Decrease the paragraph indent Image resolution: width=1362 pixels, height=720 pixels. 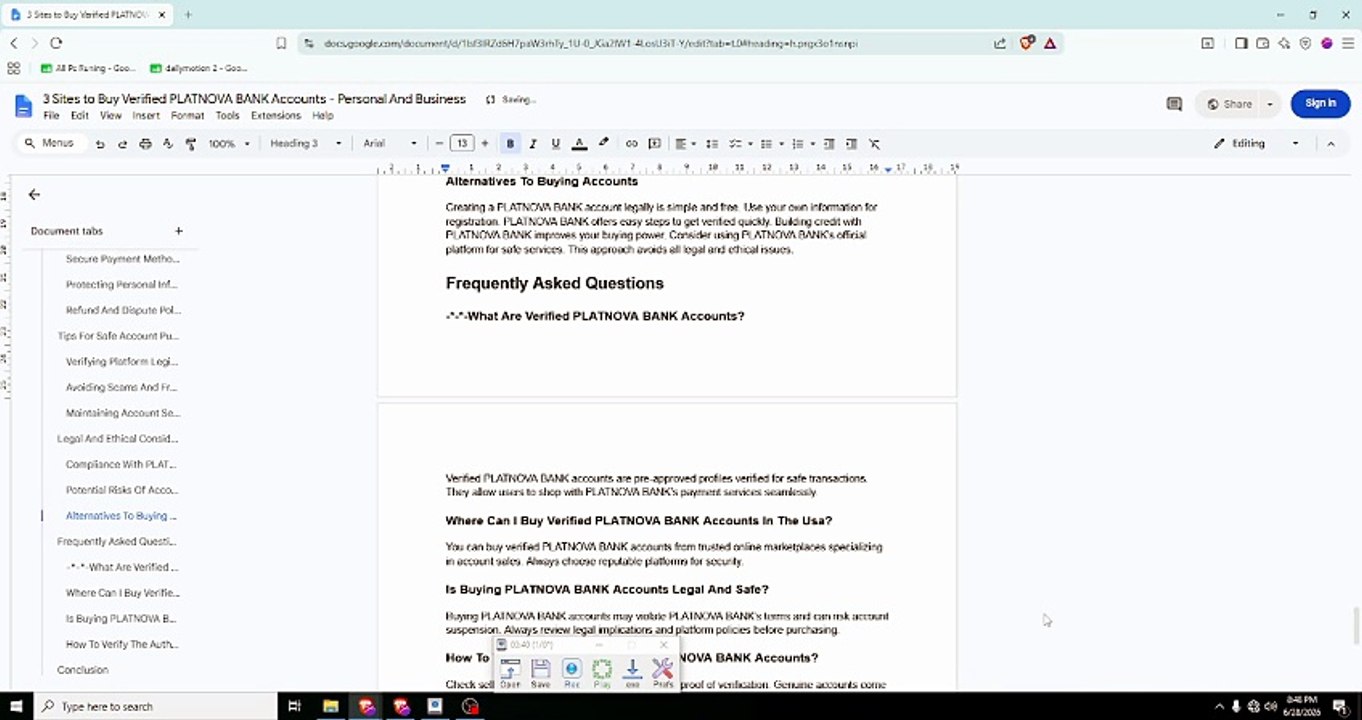coord(829,144)
